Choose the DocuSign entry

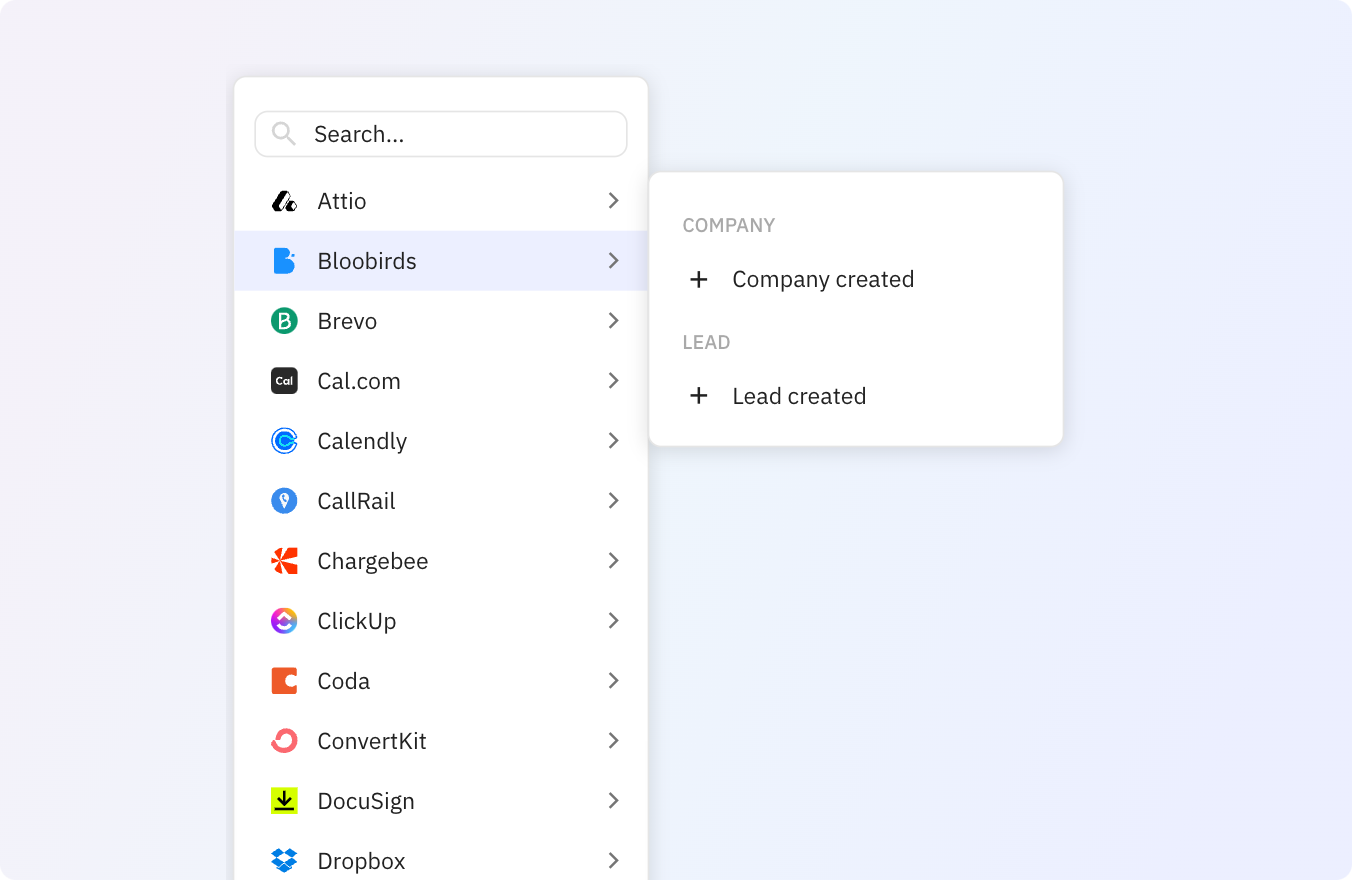pyautogui.click(x=441, y=801)
